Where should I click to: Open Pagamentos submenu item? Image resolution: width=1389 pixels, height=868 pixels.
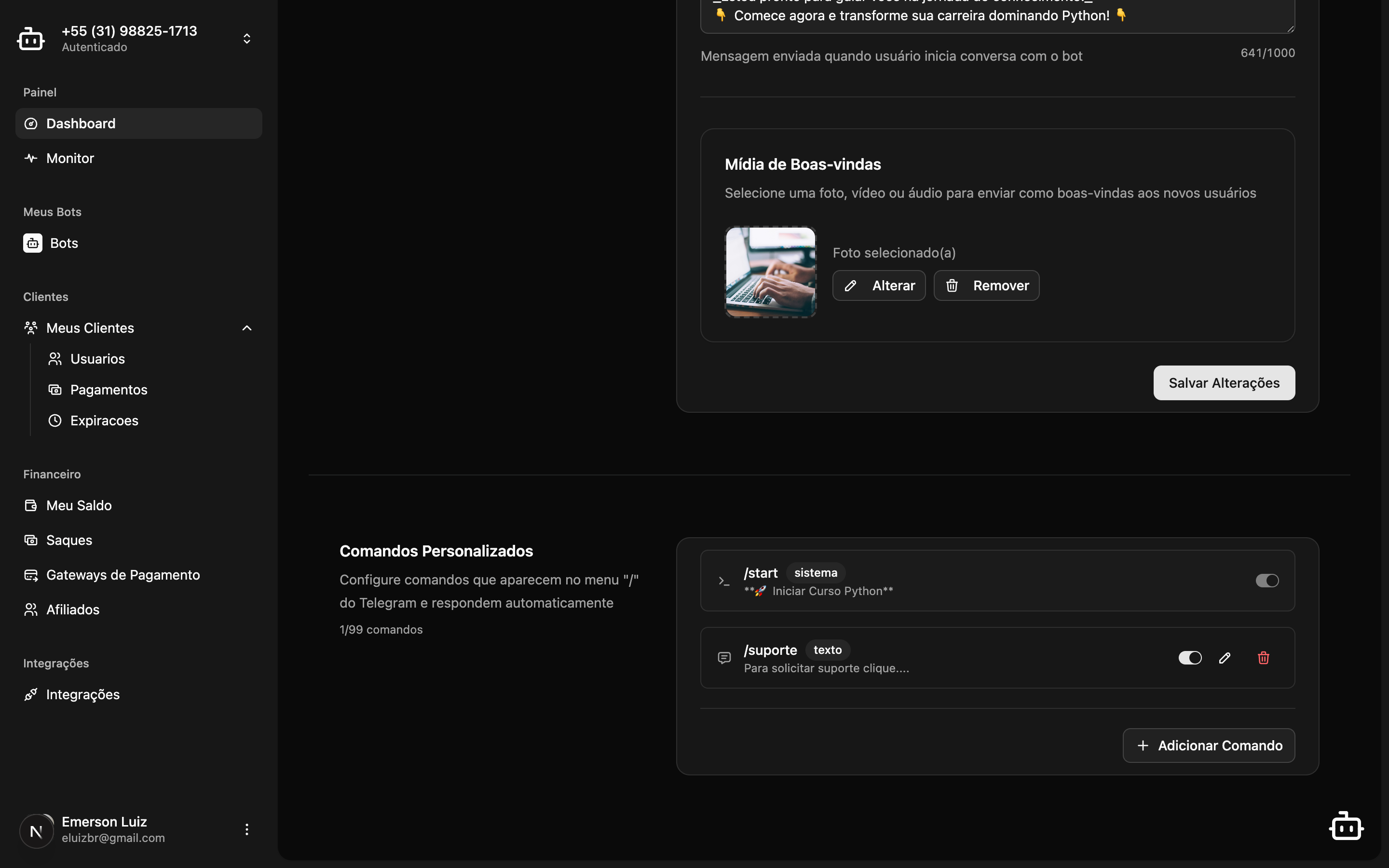(x=150, y=390)
